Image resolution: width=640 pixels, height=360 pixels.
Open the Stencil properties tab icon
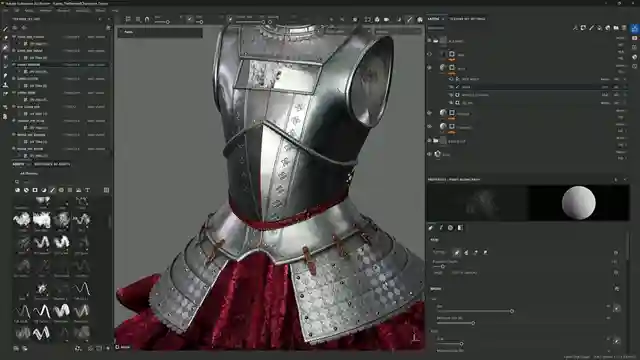(x=451, y=228)
